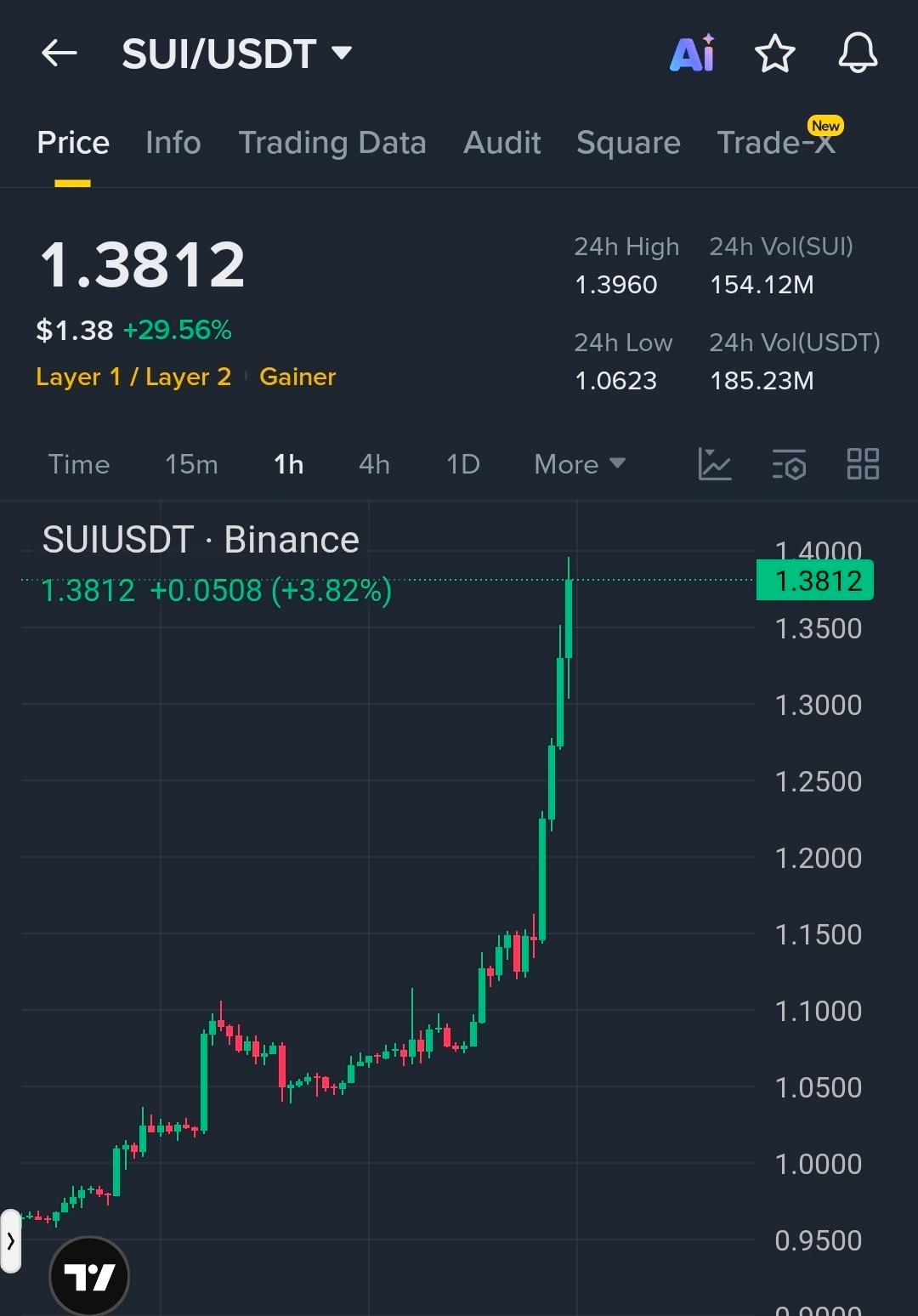Open the Square tab
Image resolution: width=918 pixels, height=1316 pixels.
tap(628, 143)
